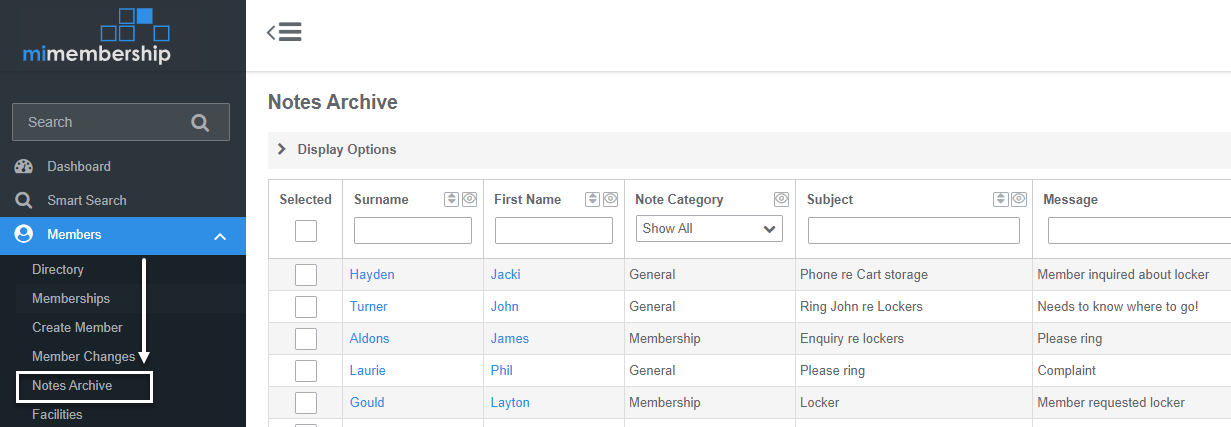
Task: Click subject 'Enquiry re lockers'
Action: (852, 339)
